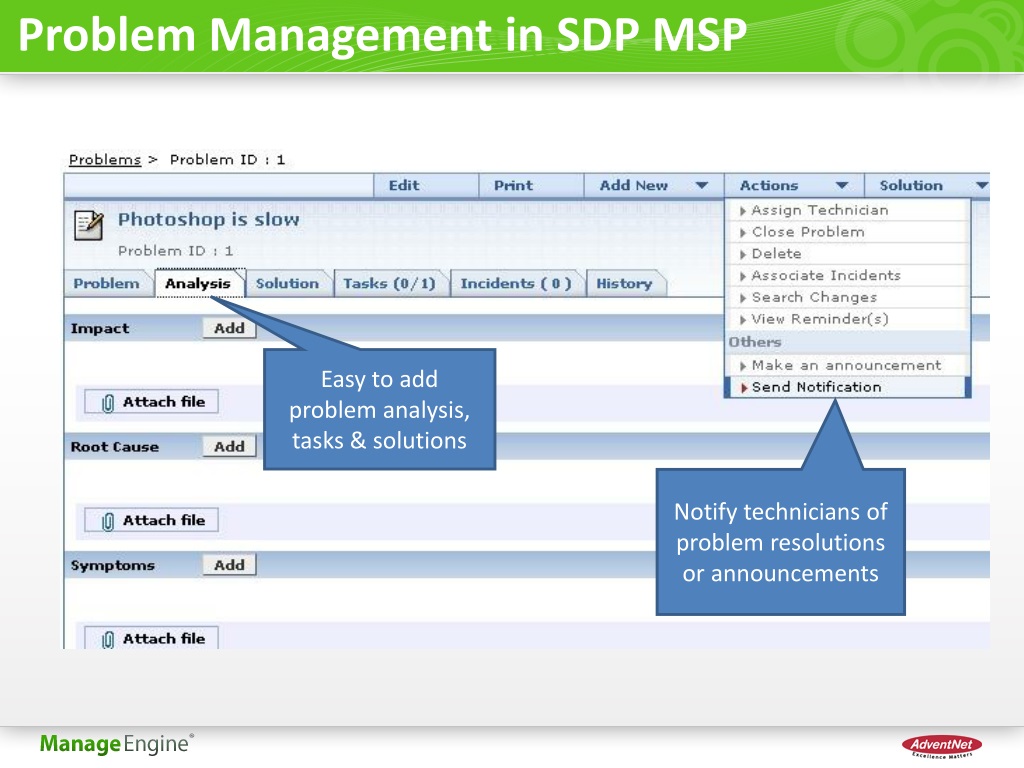Viewport: 1024px width, 768px height.
Task: Click Attach file under Symptoms
Action: [152, 638]
